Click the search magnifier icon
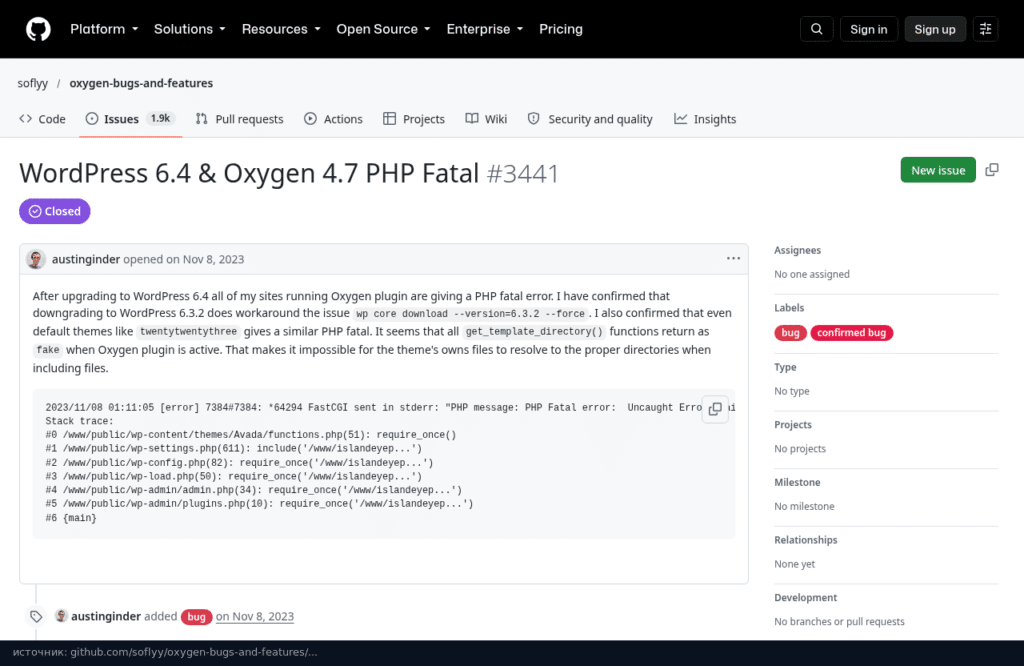This screenshot has width=1024, height=666. coord(816,29)
